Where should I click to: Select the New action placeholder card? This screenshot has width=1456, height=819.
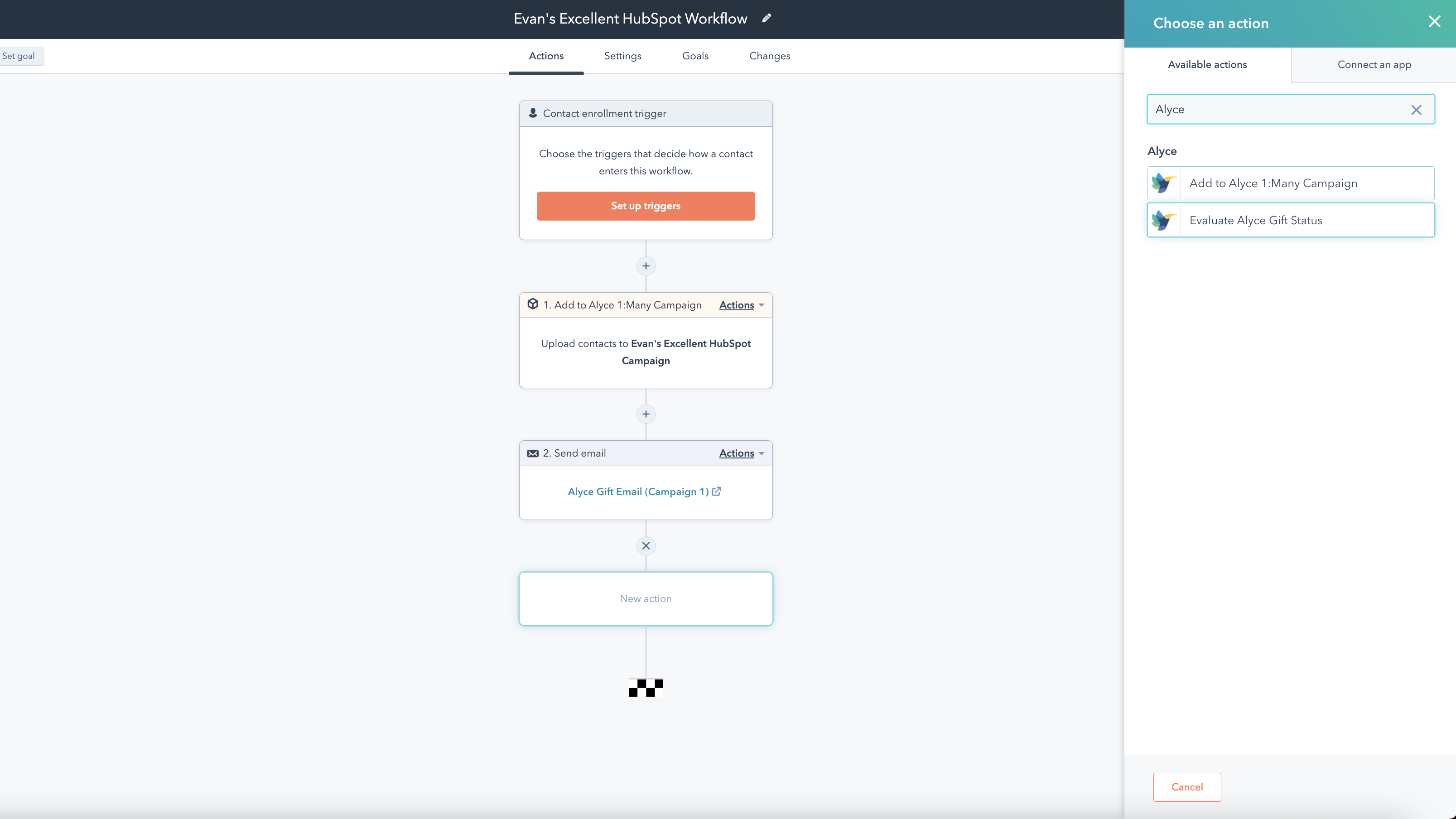pos(646,598)
